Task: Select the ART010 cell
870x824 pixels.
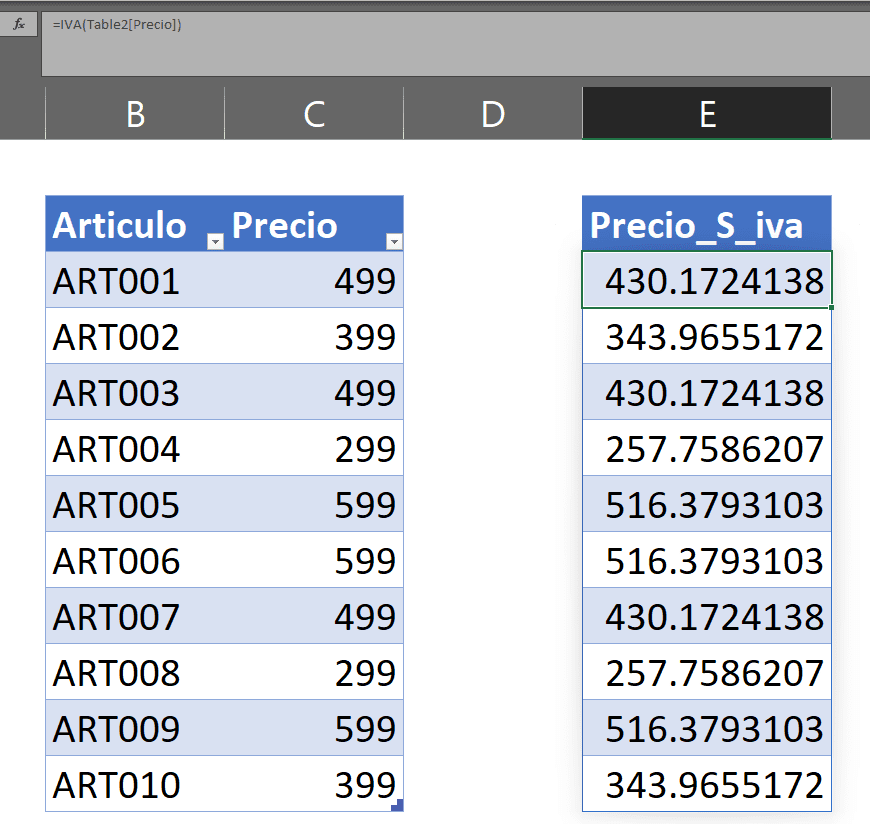Action: pos(116,785)
